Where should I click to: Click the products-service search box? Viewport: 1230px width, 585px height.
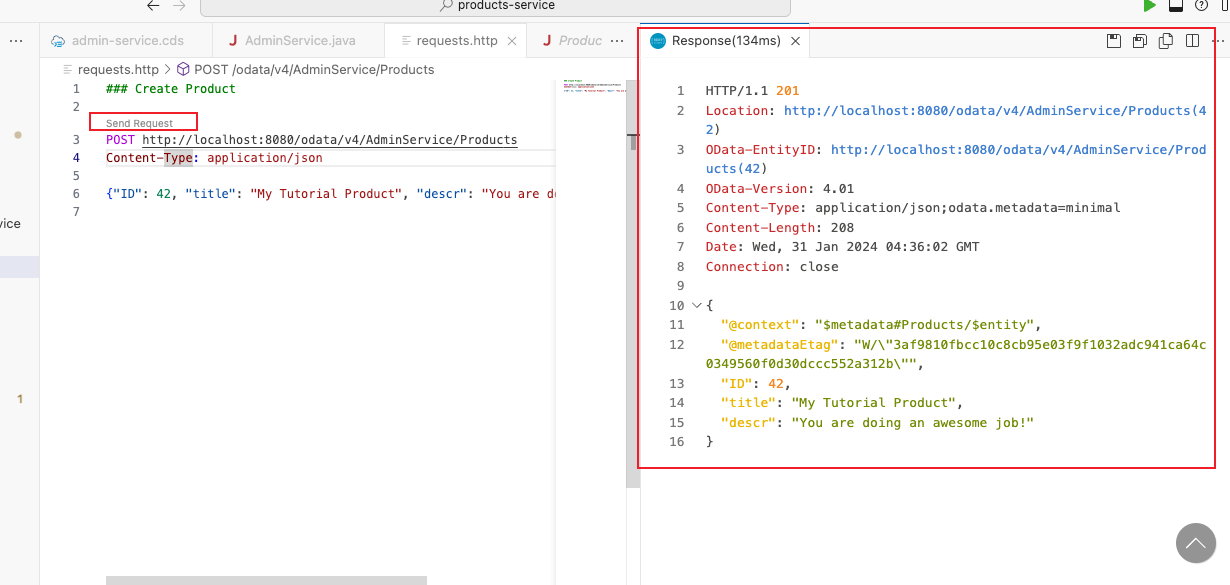495,6
